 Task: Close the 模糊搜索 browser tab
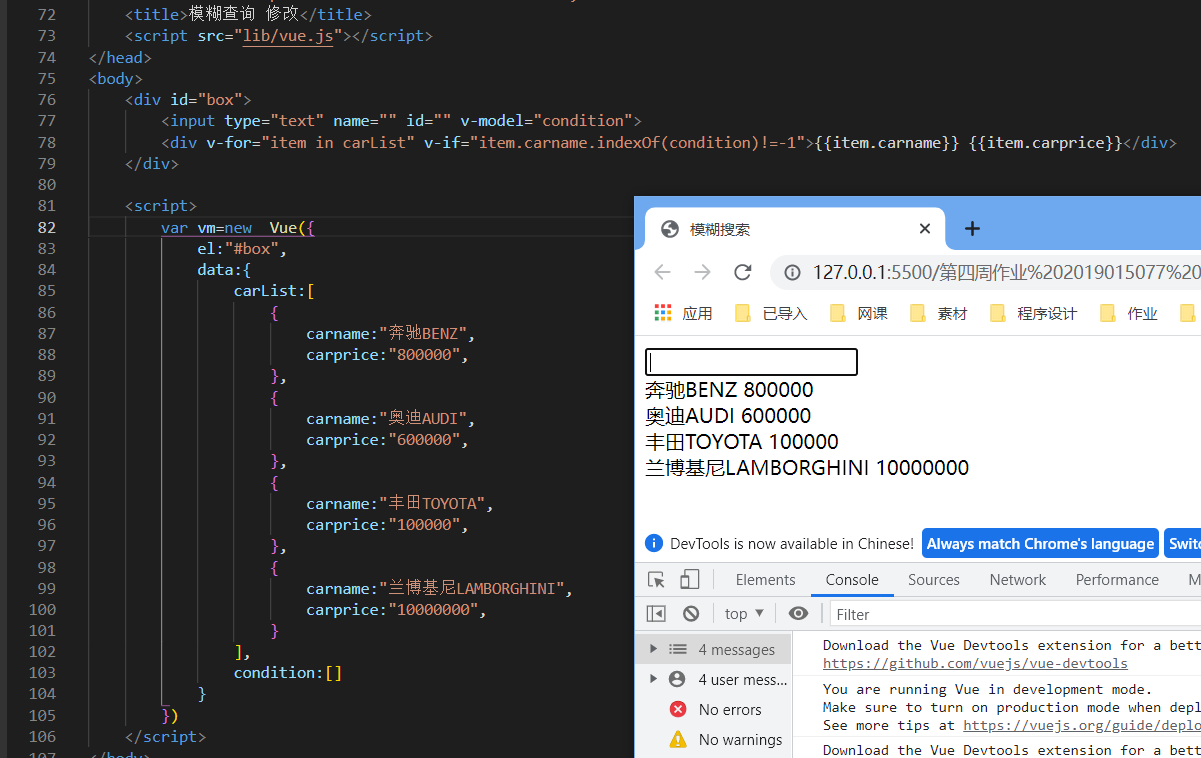point(925,229)
